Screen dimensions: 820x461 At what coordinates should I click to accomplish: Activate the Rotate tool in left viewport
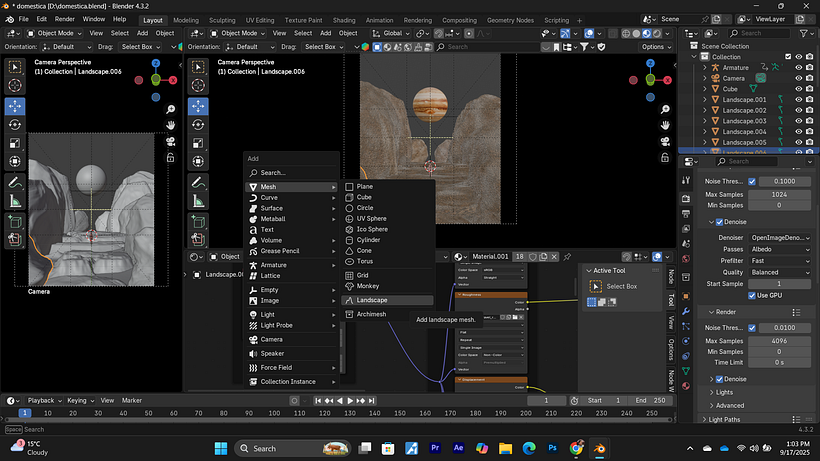(15, 125)
